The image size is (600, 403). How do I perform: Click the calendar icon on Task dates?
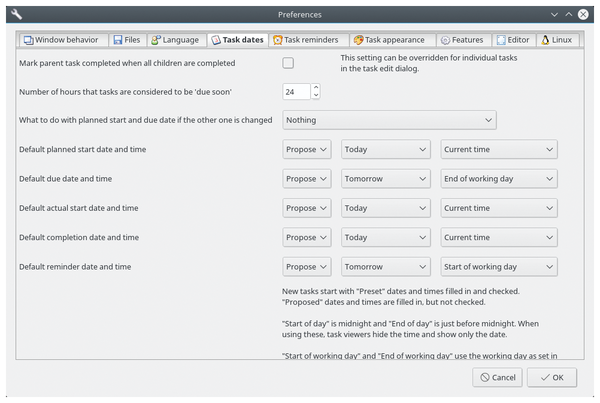click(216, 40)
